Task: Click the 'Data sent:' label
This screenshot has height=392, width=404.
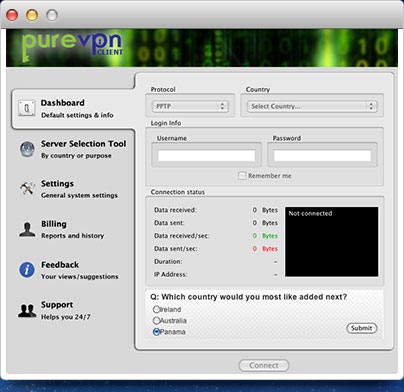Action: pyautogui.click(x=169, y=223)
